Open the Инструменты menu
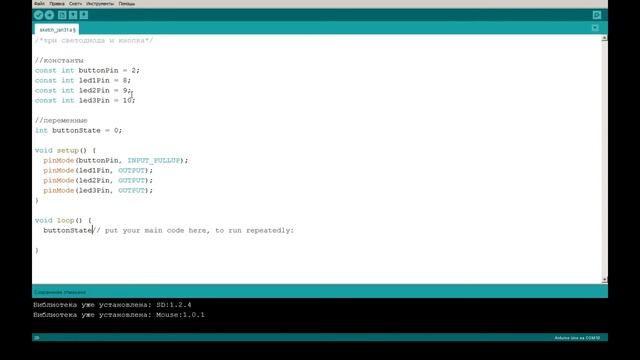The height and width of the screenshot is (360, 640). (100, 4)
